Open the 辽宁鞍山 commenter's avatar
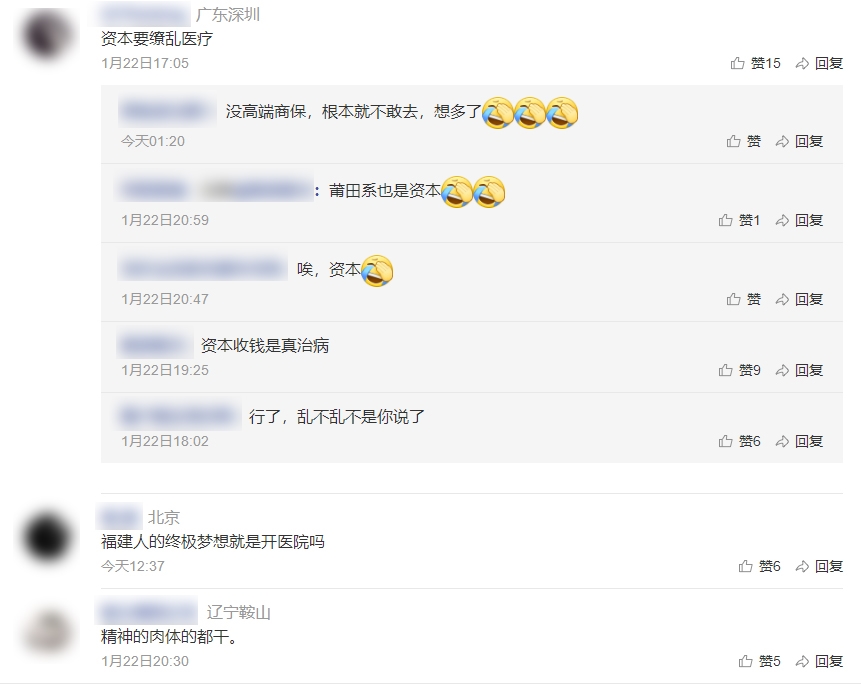The image size is (861, 689). tap(47, 632)
